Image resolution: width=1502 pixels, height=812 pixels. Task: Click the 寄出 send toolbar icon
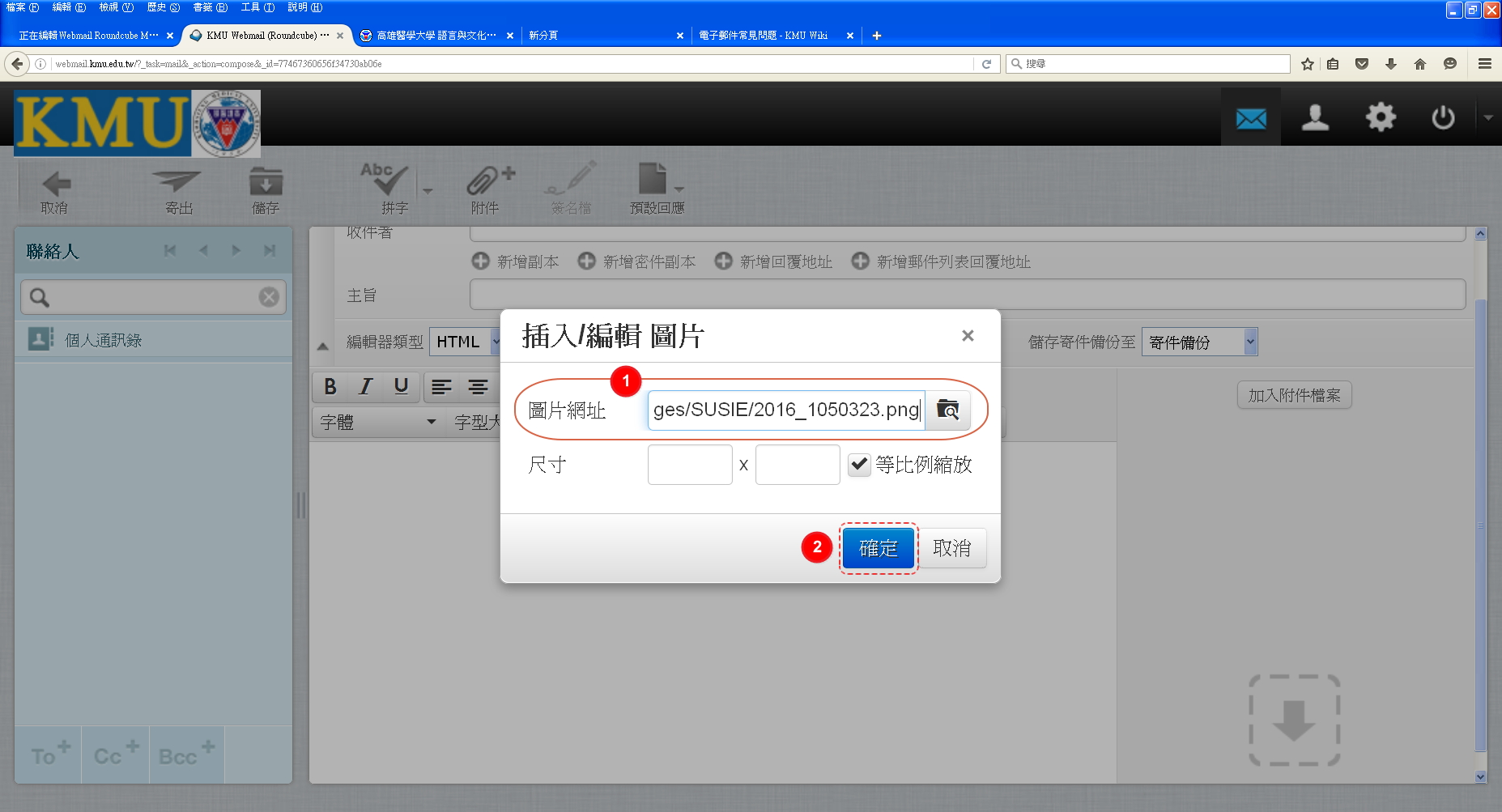179,191
